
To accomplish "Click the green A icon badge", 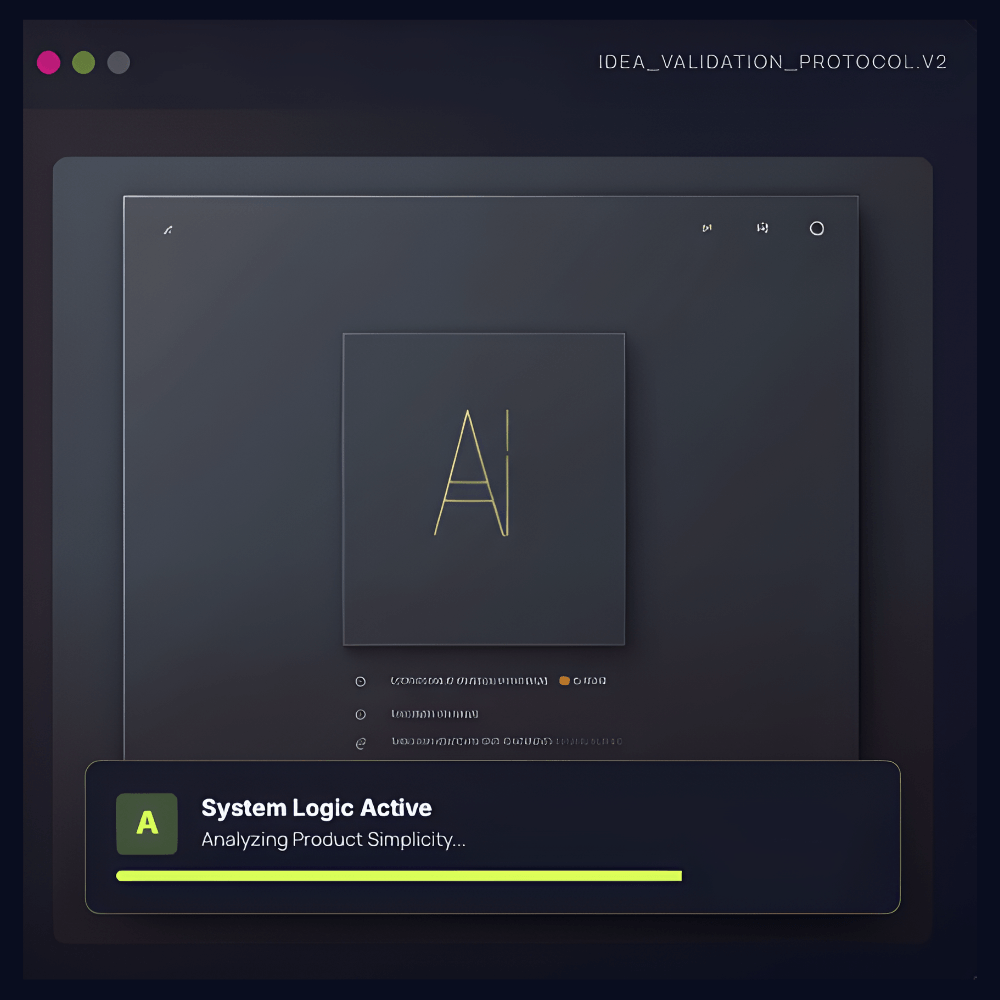I will pos(147,823).
